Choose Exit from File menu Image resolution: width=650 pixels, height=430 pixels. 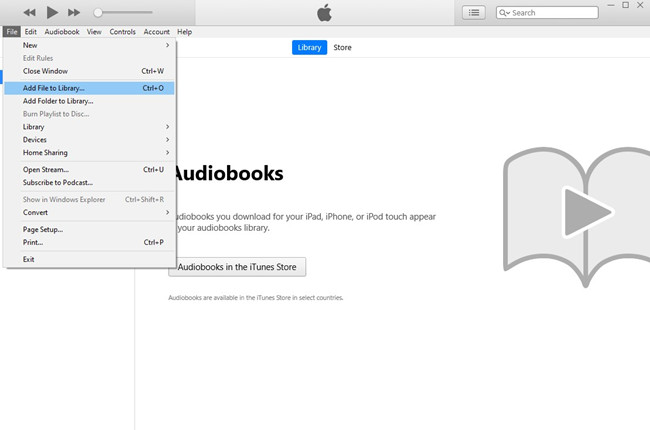point(89,259)
